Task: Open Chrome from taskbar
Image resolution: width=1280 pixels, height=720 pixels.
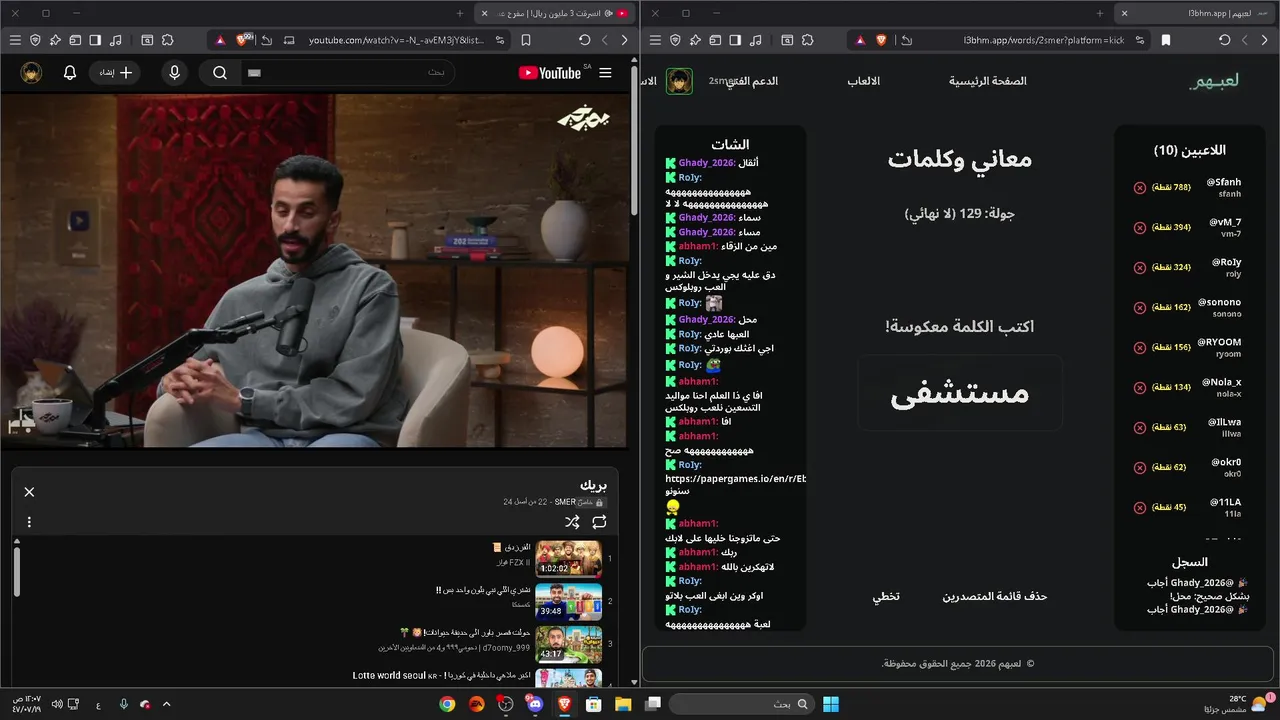Action: [x=447, y=704]
